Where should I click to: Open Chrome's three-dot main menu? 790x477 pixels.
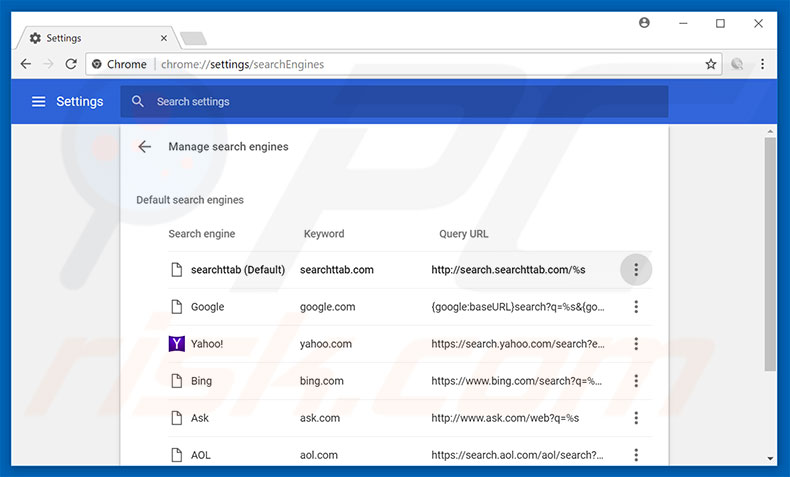762,64
